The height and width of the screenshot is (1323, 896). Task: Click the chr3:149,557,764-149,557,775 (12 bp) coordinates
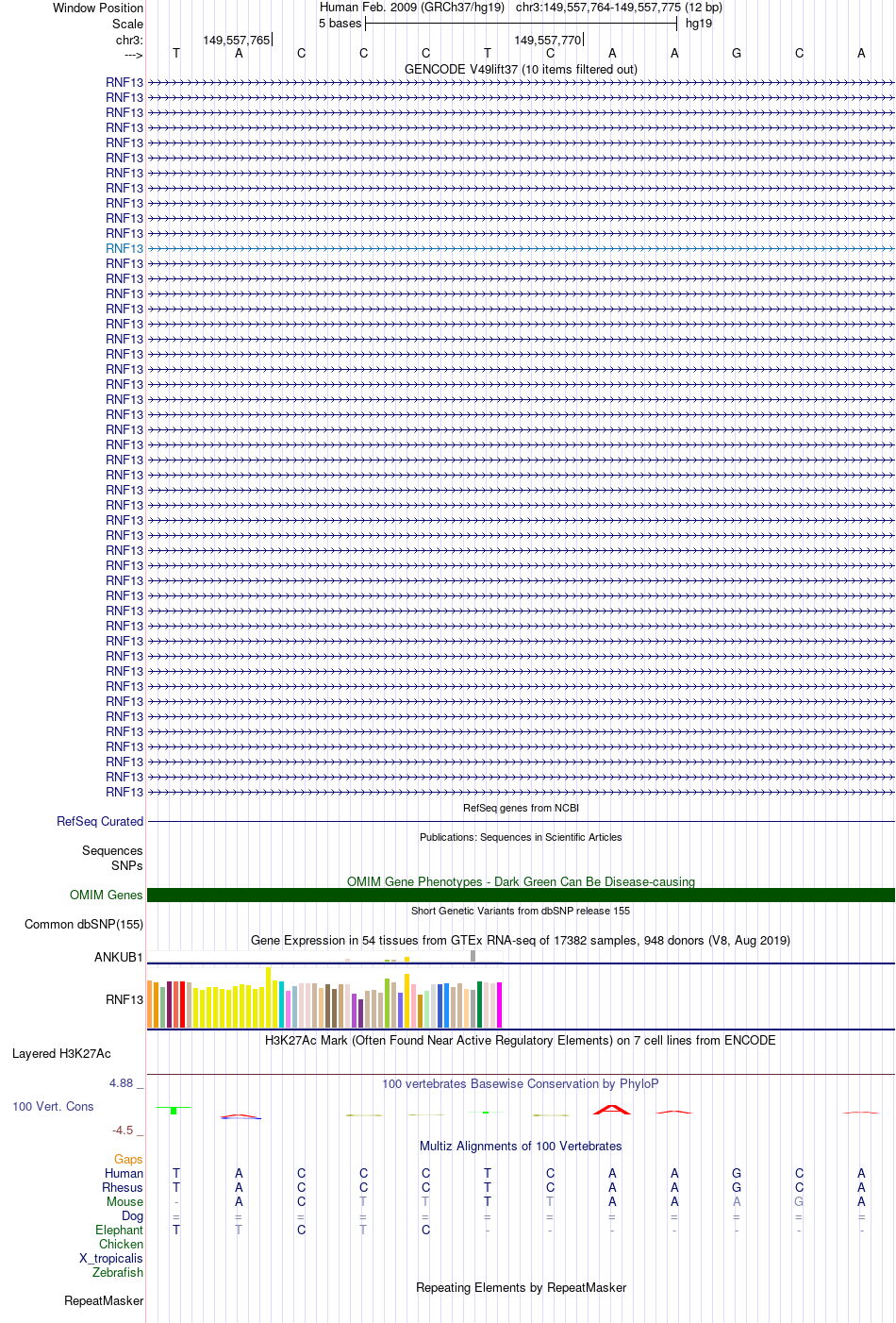619,8
